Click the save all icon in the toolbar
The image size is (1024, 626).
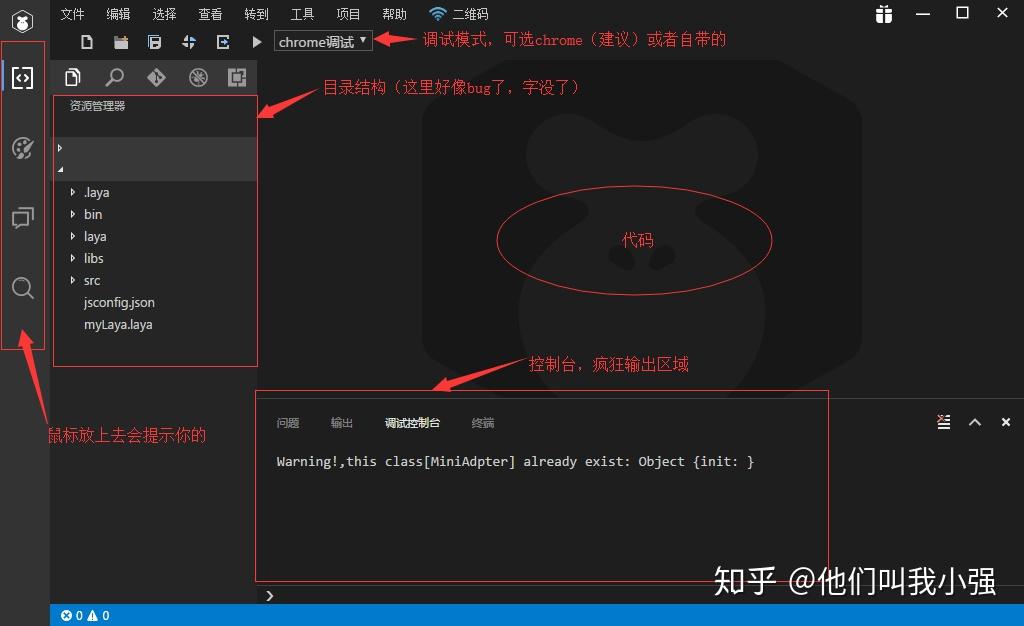tap(154, 42)
